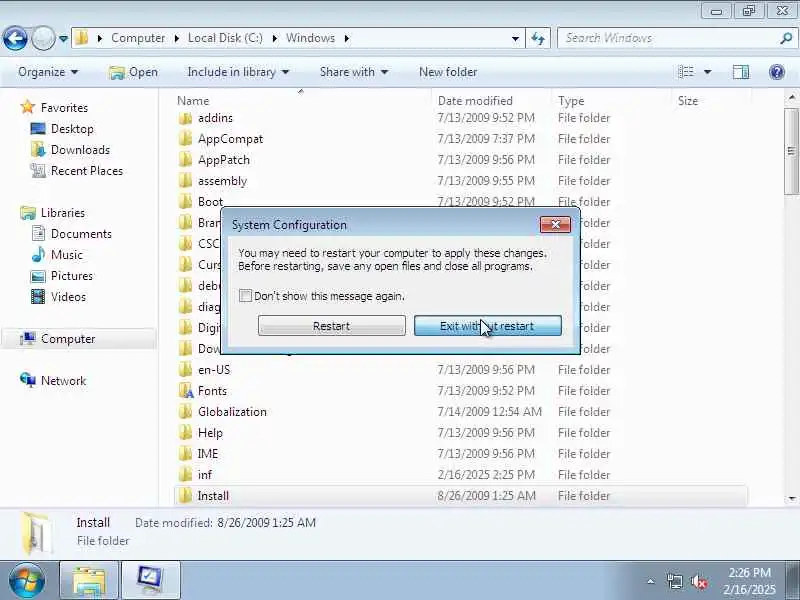
Task: Click Exit without restart button
Action: (x=488, y=326)
